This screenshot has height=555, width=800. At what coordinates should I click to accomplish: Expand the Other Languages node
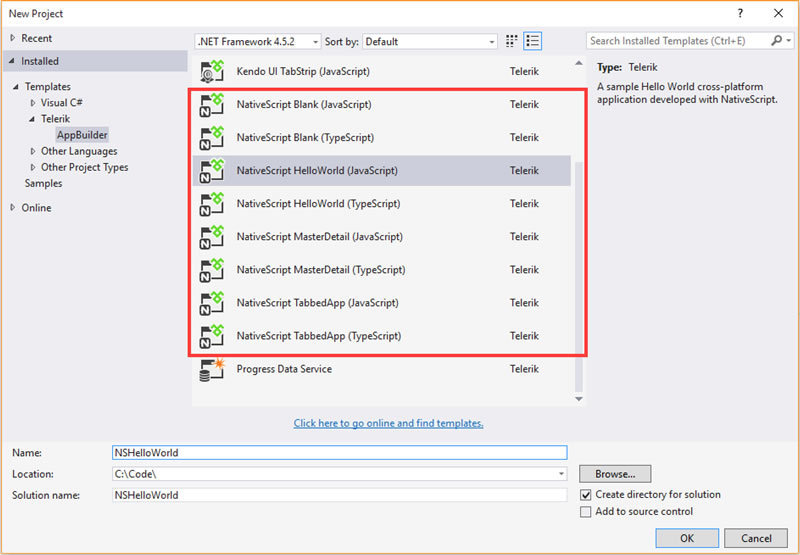[33, 151]
